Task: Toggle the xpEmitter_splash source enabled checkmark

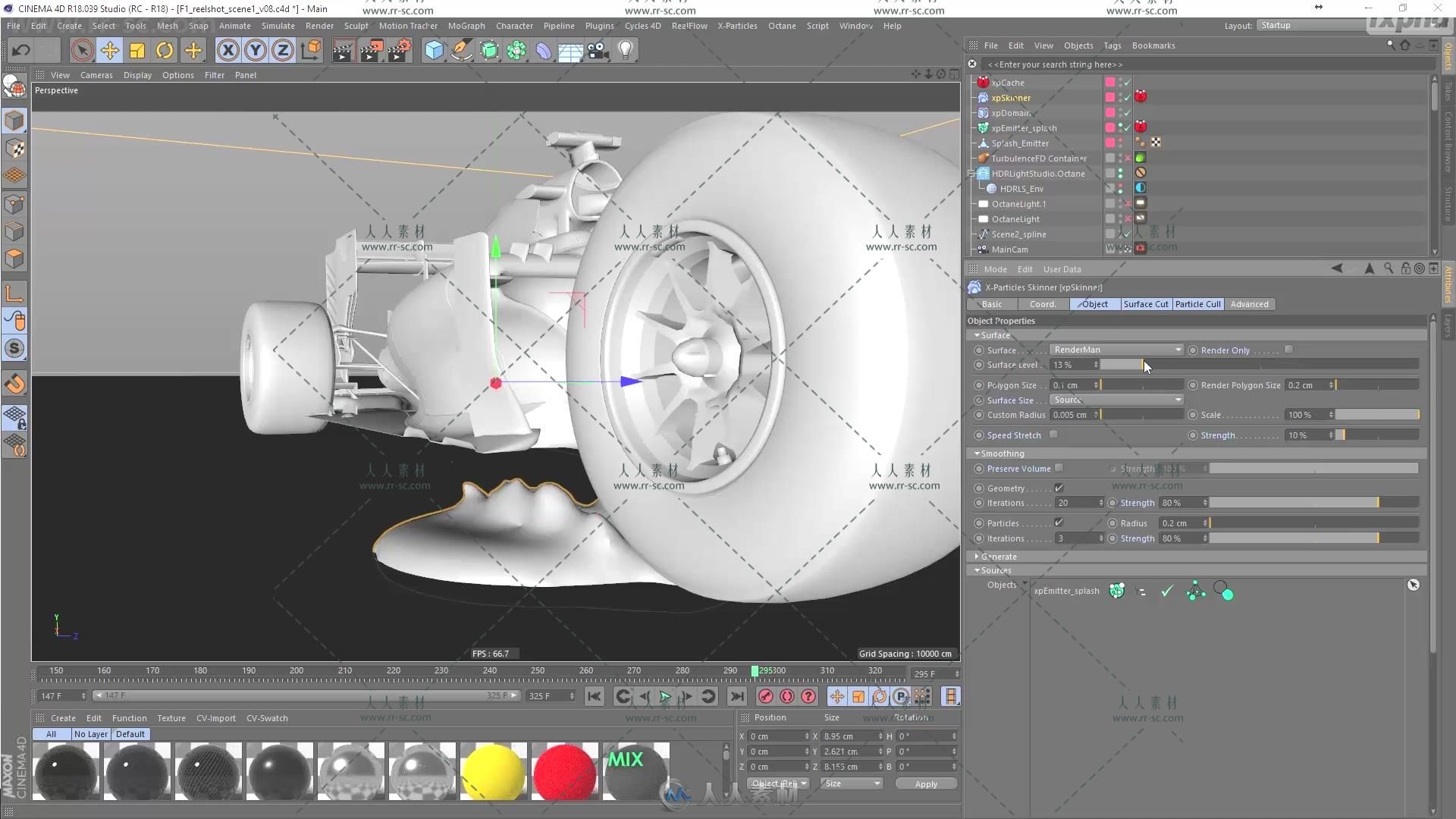Action: point(1167,591)
